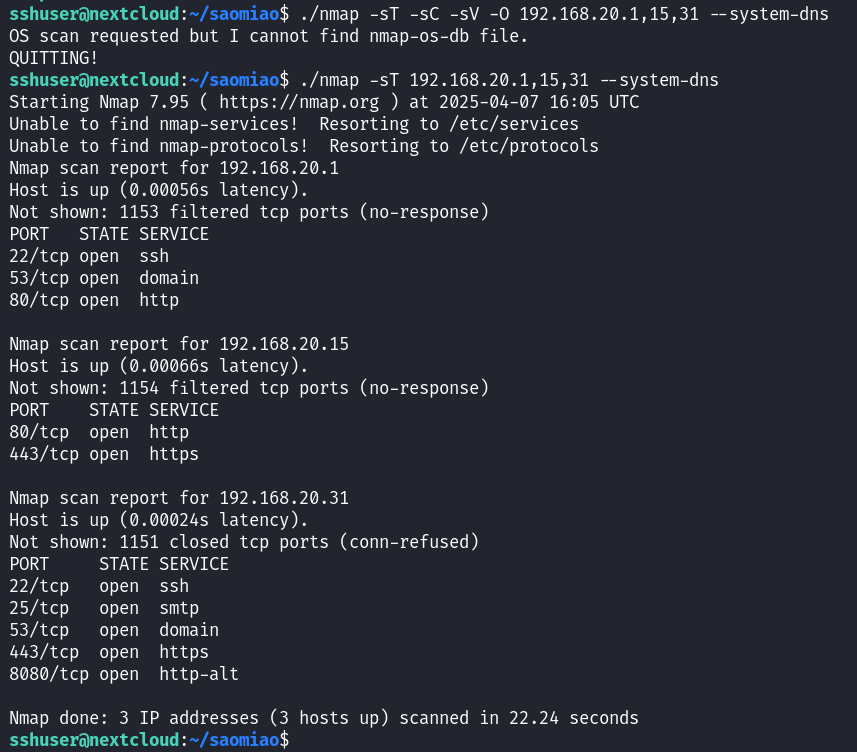Click the "OS scan requested" error line
This screenshot has width=857, height=752.
point(268,36)
